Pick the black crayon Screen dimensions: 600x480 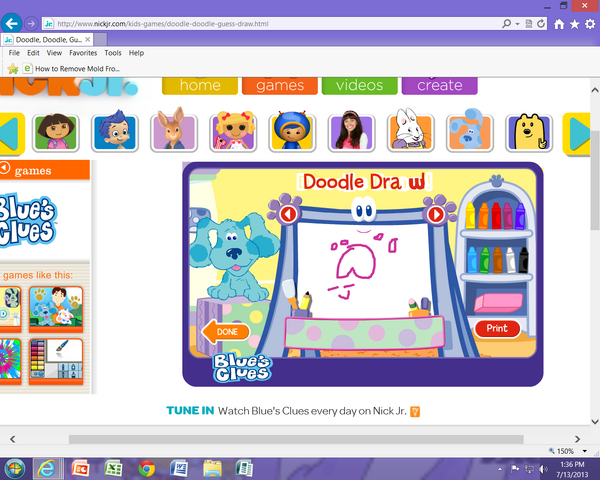tap(523, 260)
